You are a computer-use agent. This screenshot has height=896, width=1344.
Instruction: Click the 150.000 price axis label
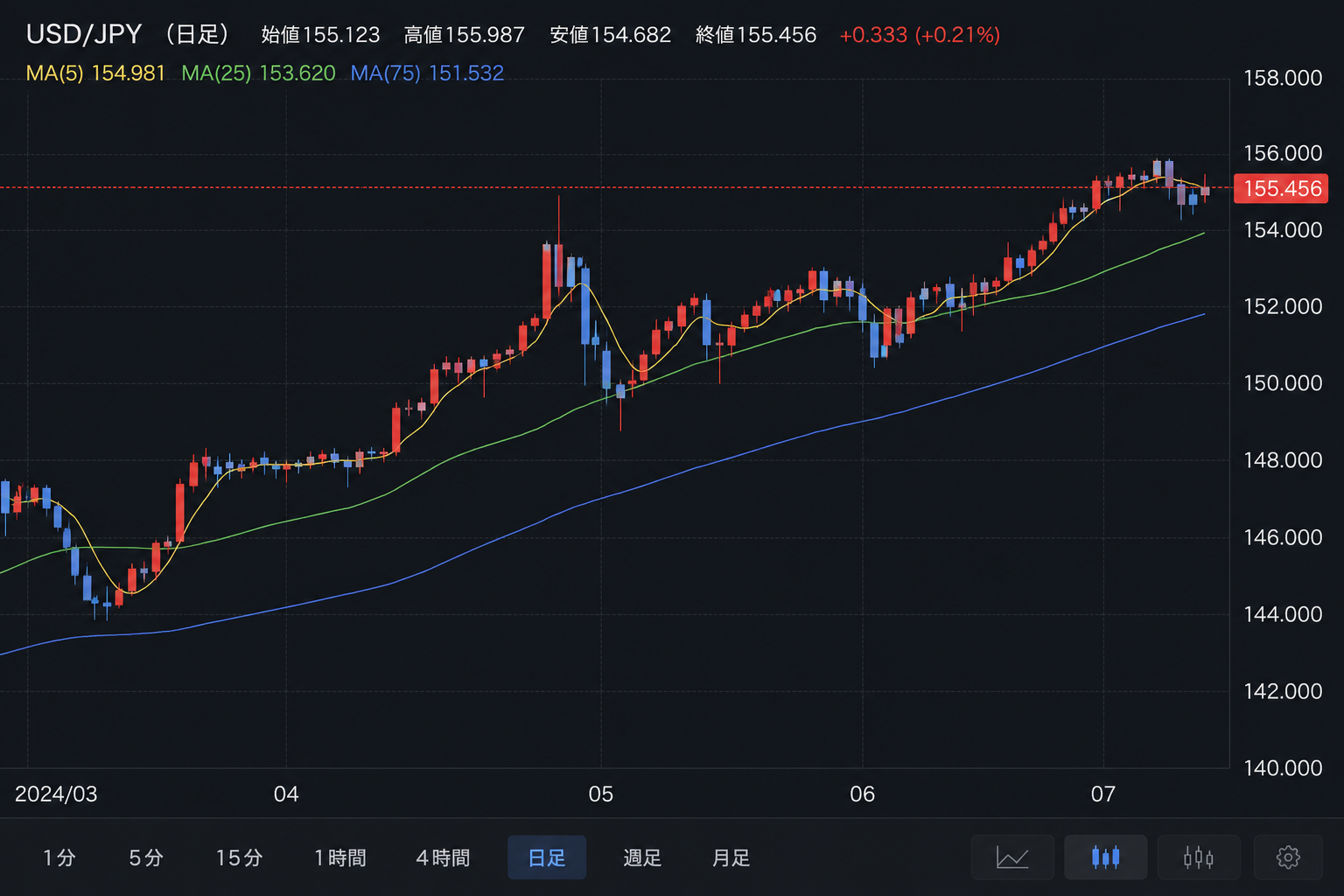tap(1283, 383)
